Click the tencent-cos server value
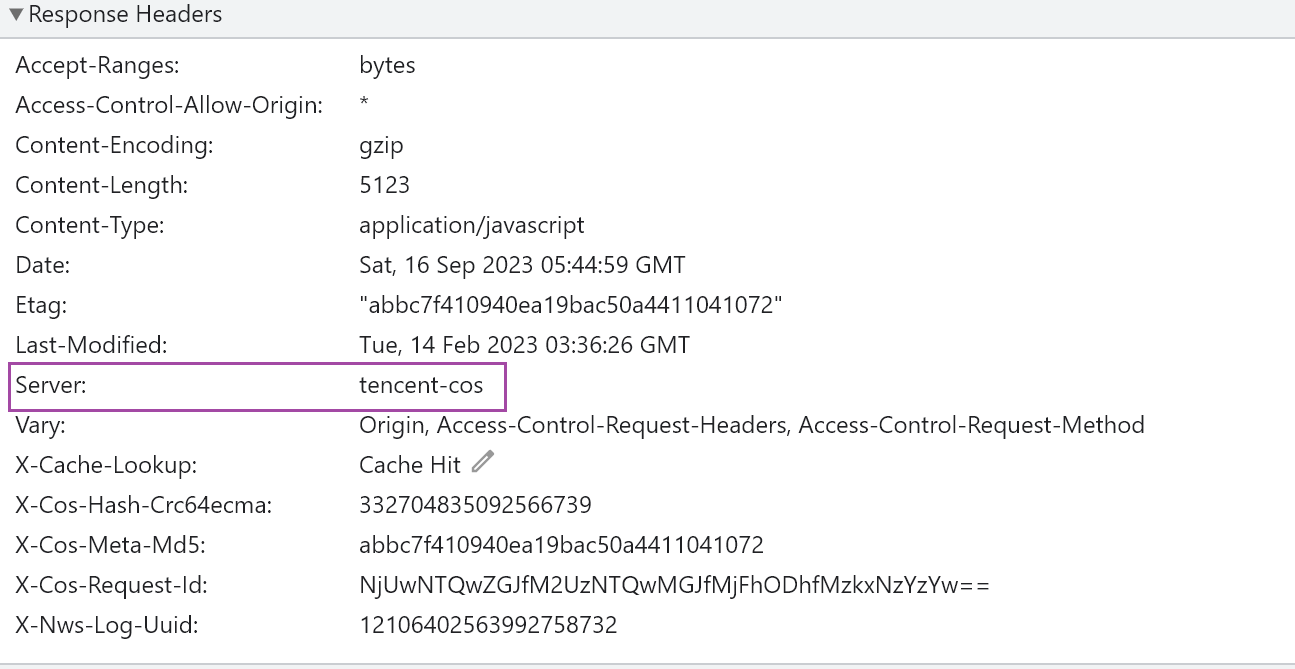 coord(421,386)
